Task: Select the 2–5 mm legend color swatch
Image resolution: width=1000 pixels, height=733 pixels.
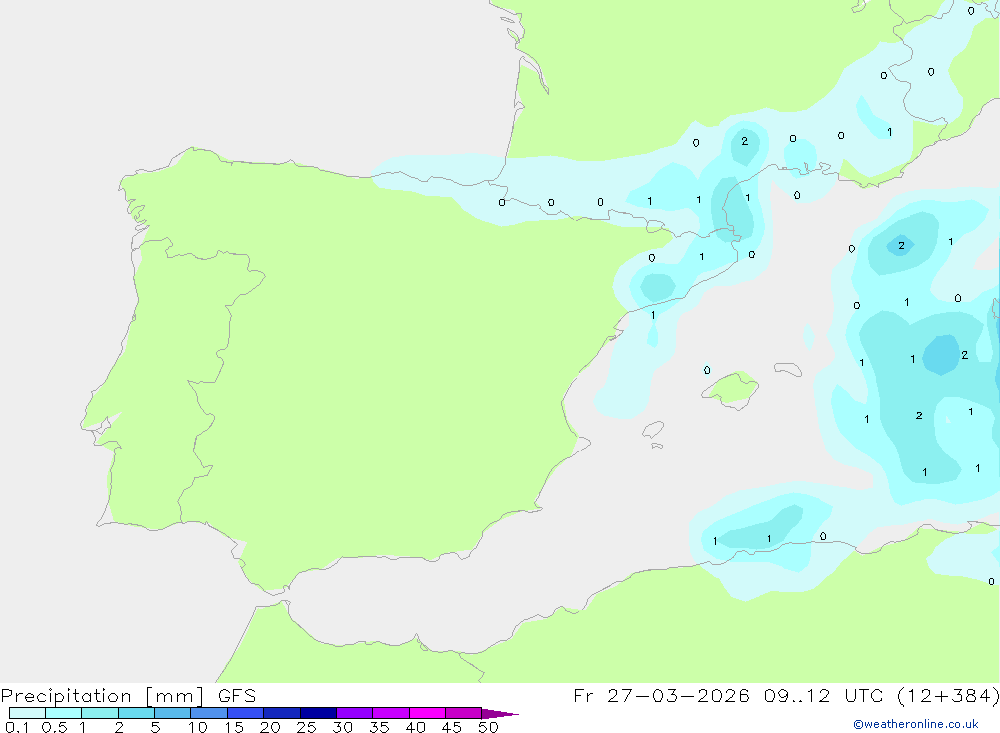Action: click(136, 713)
